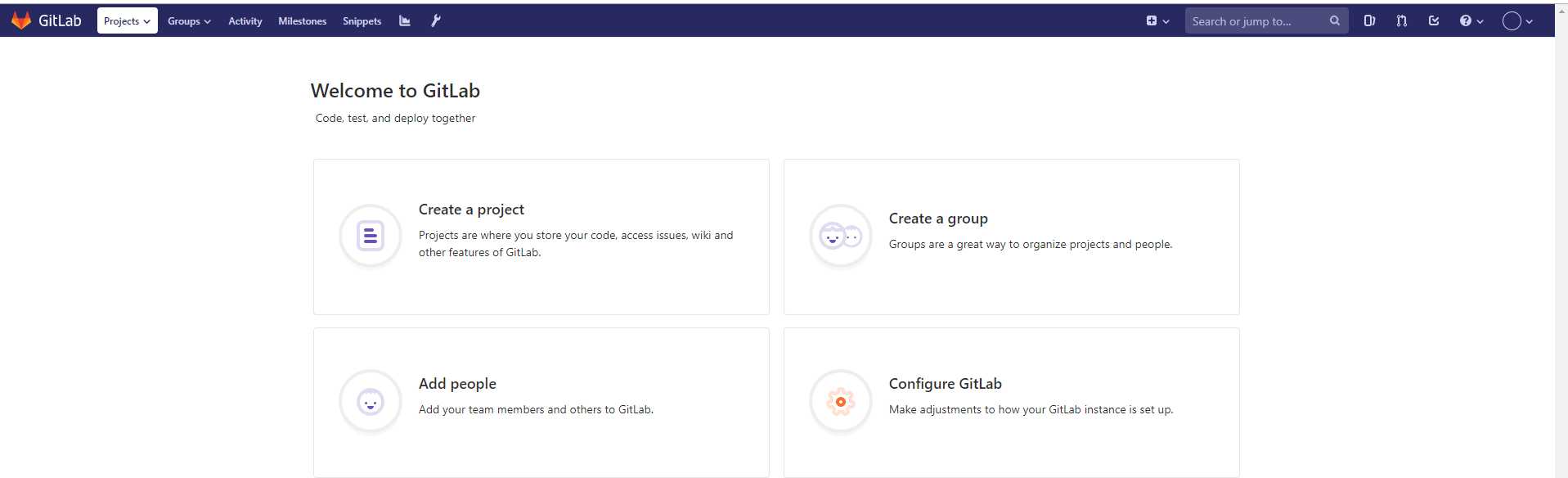Open the Projects dropdown menu

click(127, 21)
